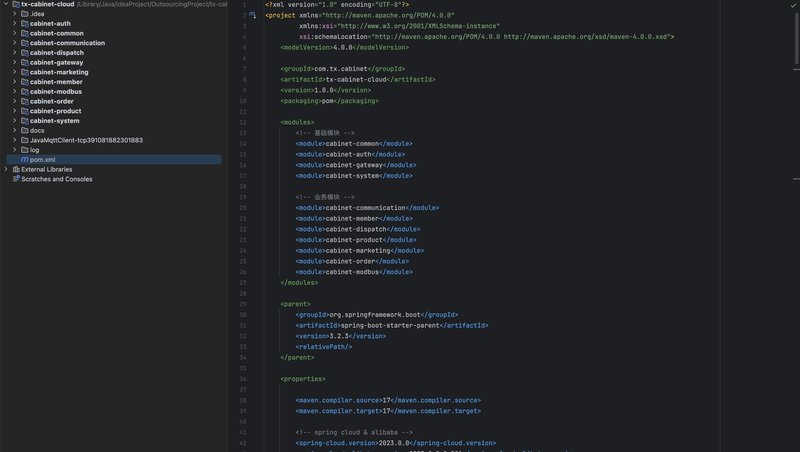Click the cabinet-modbus module folder icon

pyautogui.click(x=24, y=91)
